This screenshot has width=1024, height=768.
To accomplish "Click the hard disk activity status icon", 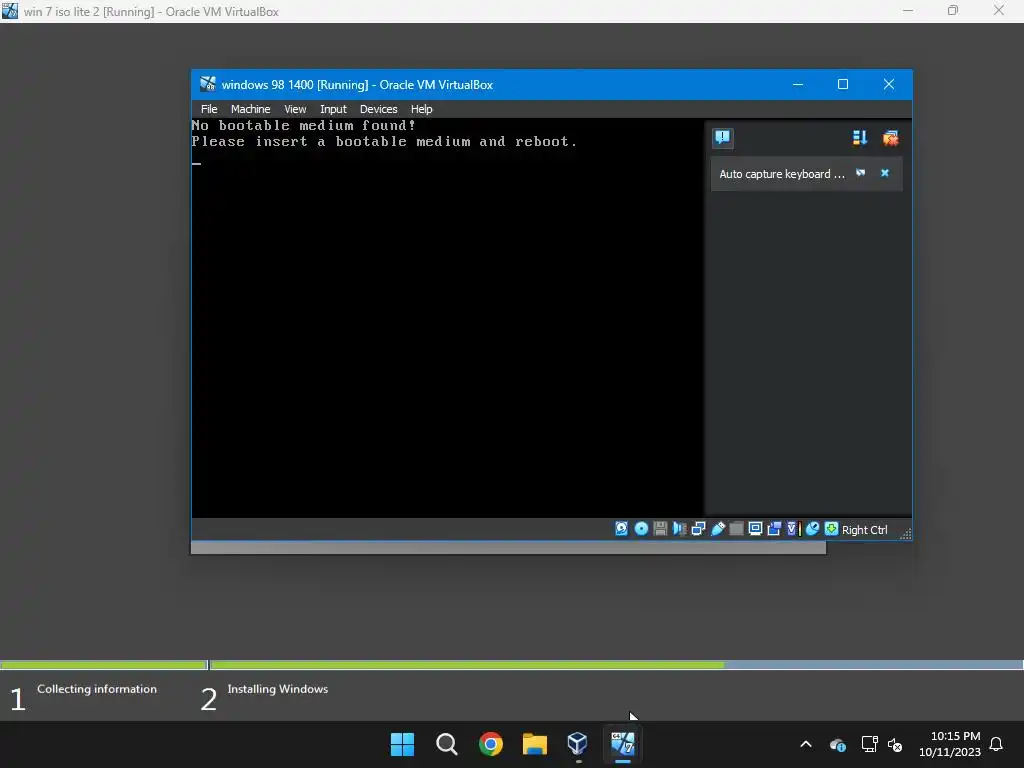I will point(621,529).
